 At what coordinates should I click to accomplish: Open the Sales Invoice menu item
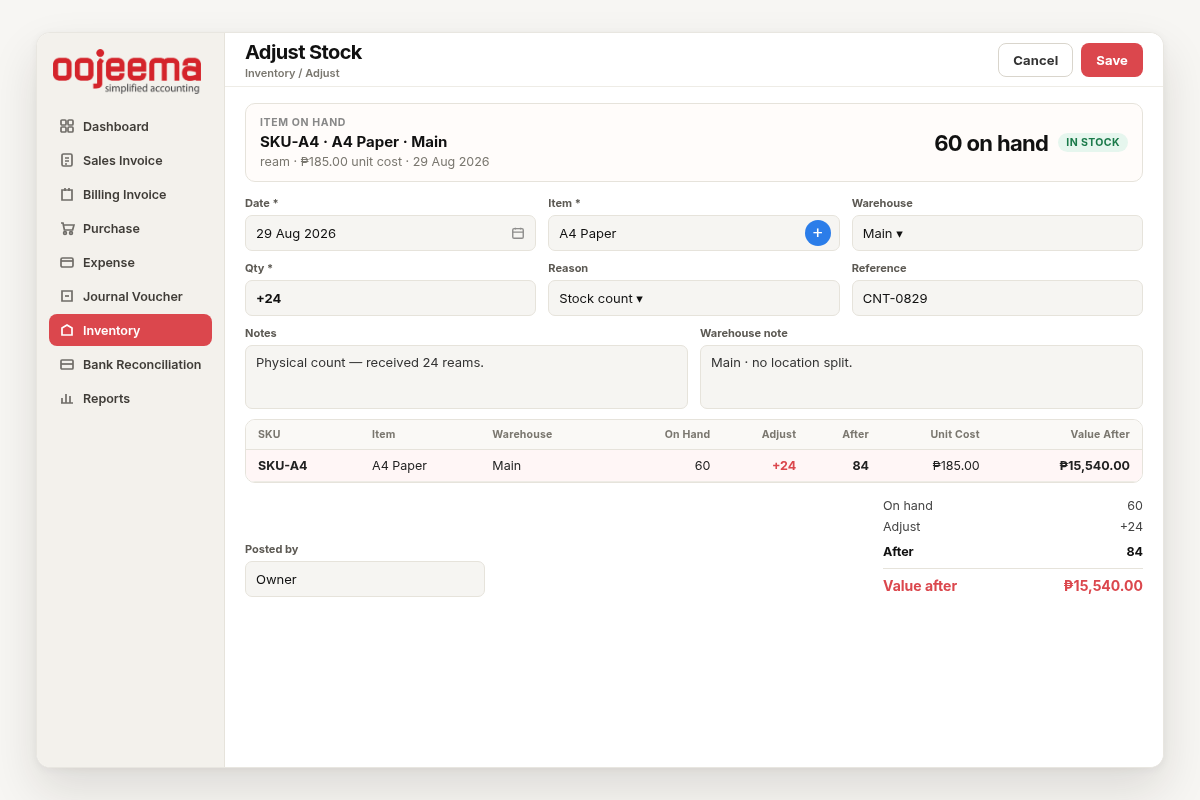click(x=130, y=160)
